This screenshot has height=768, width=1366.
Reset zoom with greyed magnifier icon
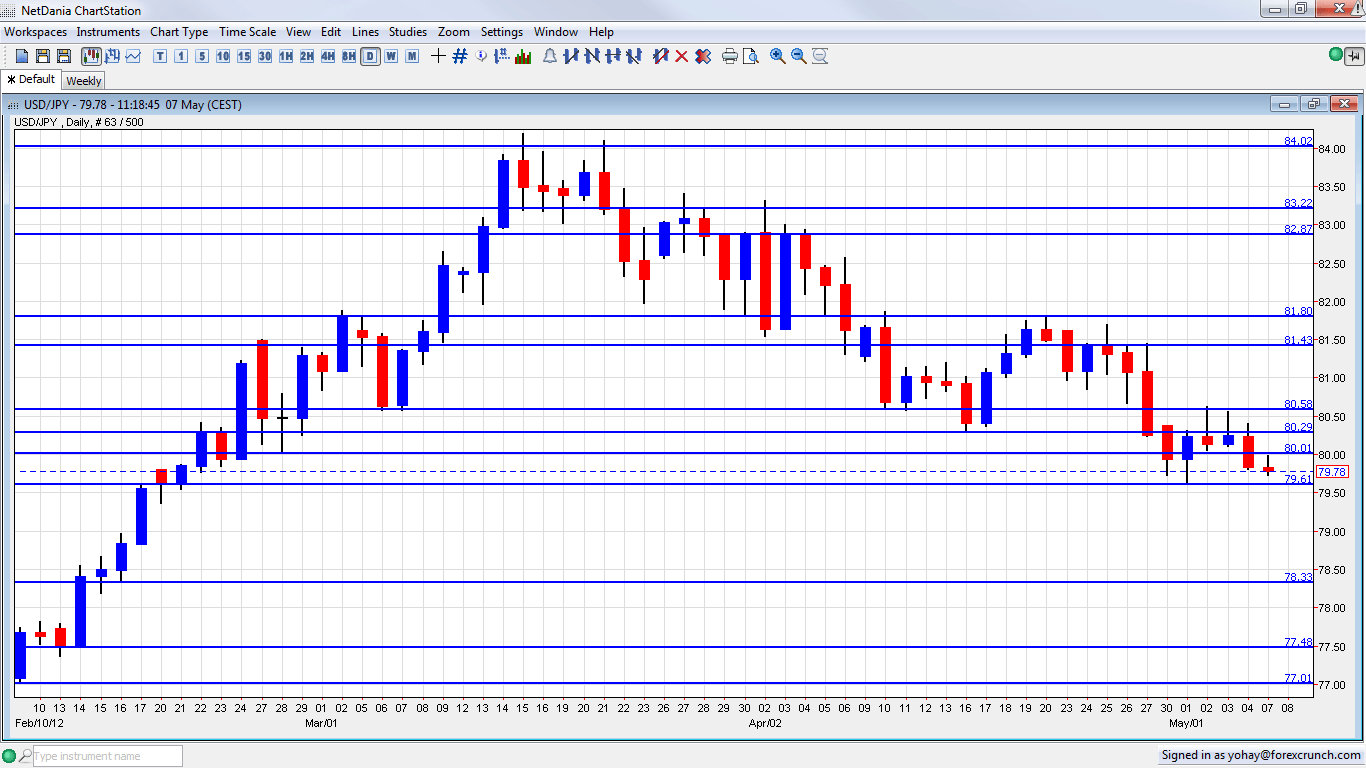[820, 56]
